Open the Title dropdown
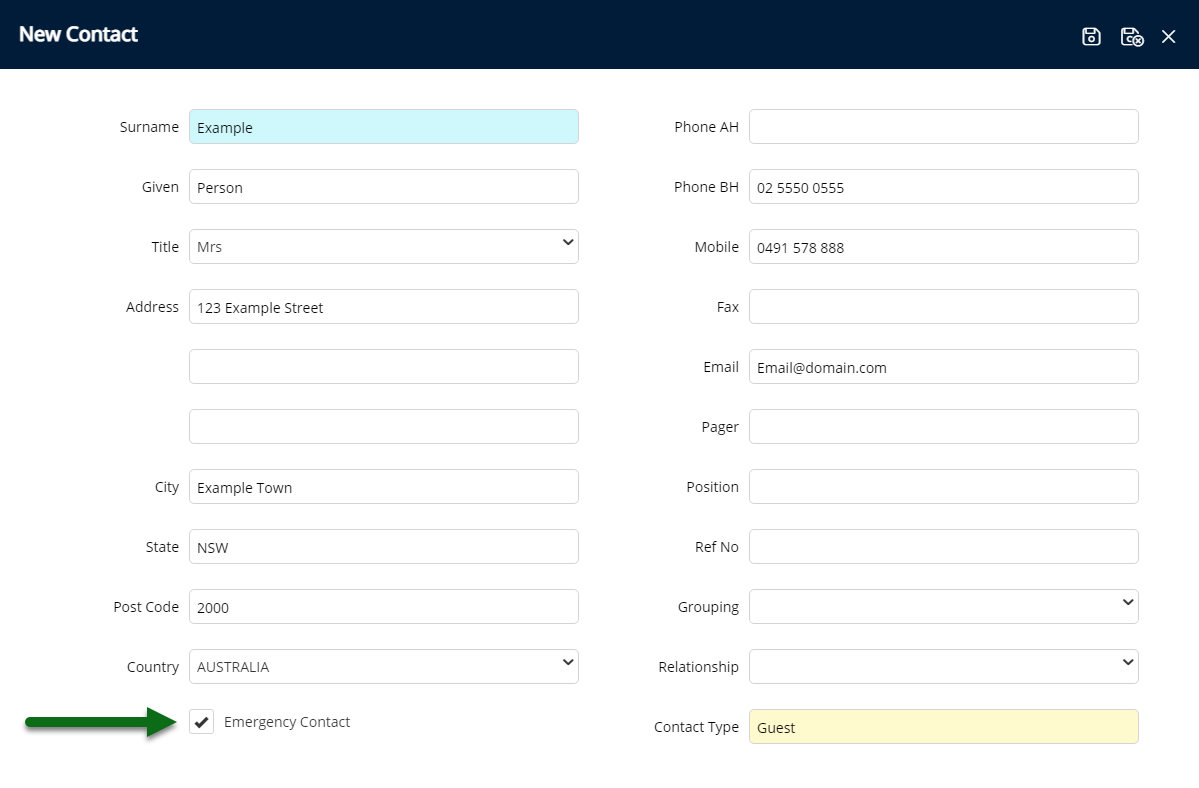 pyautogui.click(x=383, y=247)
